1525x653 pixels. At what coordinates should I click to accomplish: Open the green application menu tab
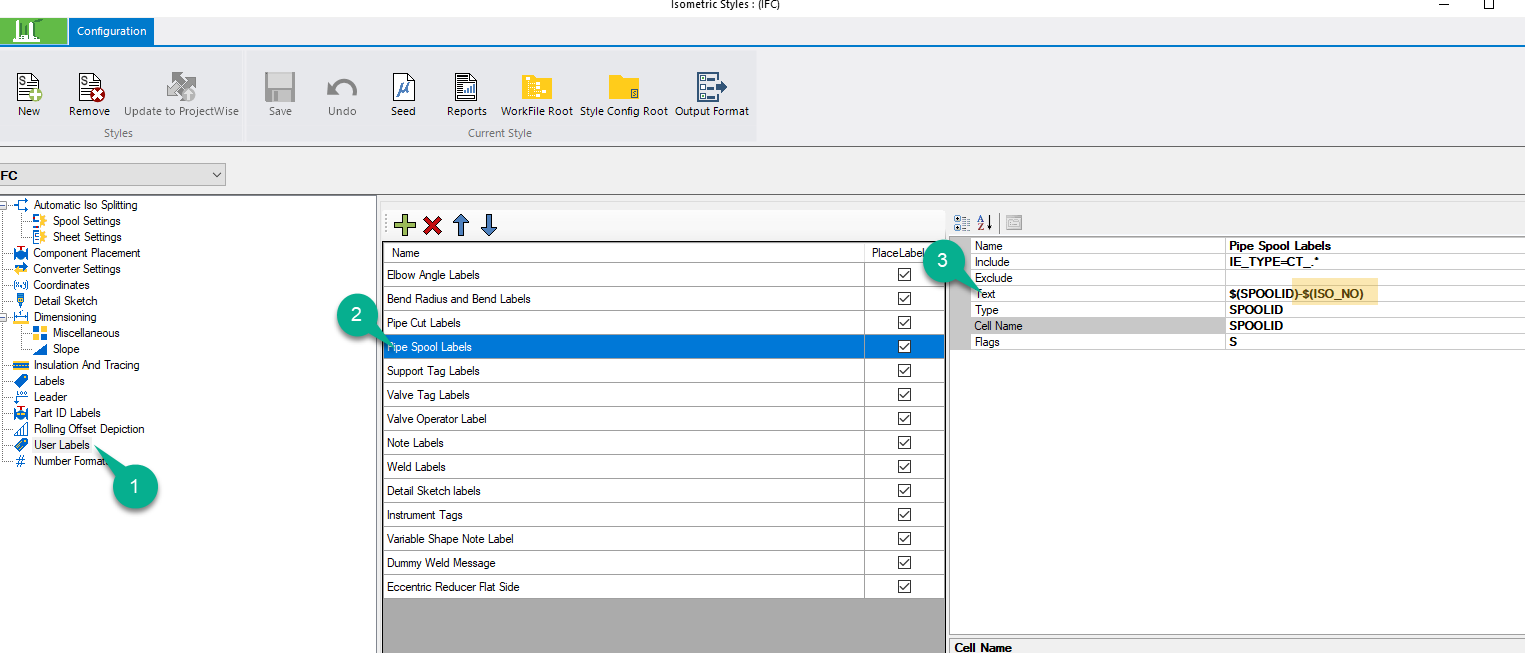coord(34,31)
